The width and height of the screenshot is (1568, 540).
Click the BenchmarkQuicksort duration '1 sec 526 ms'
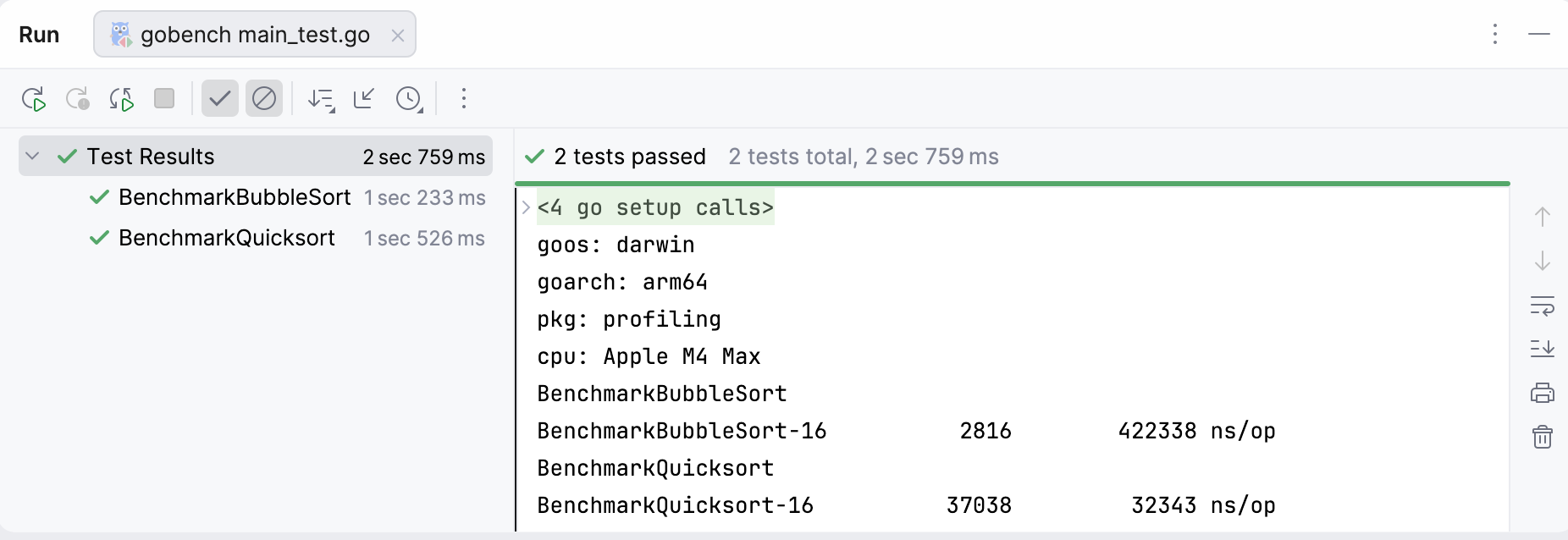pyautogui.click(x=425, y=238)
